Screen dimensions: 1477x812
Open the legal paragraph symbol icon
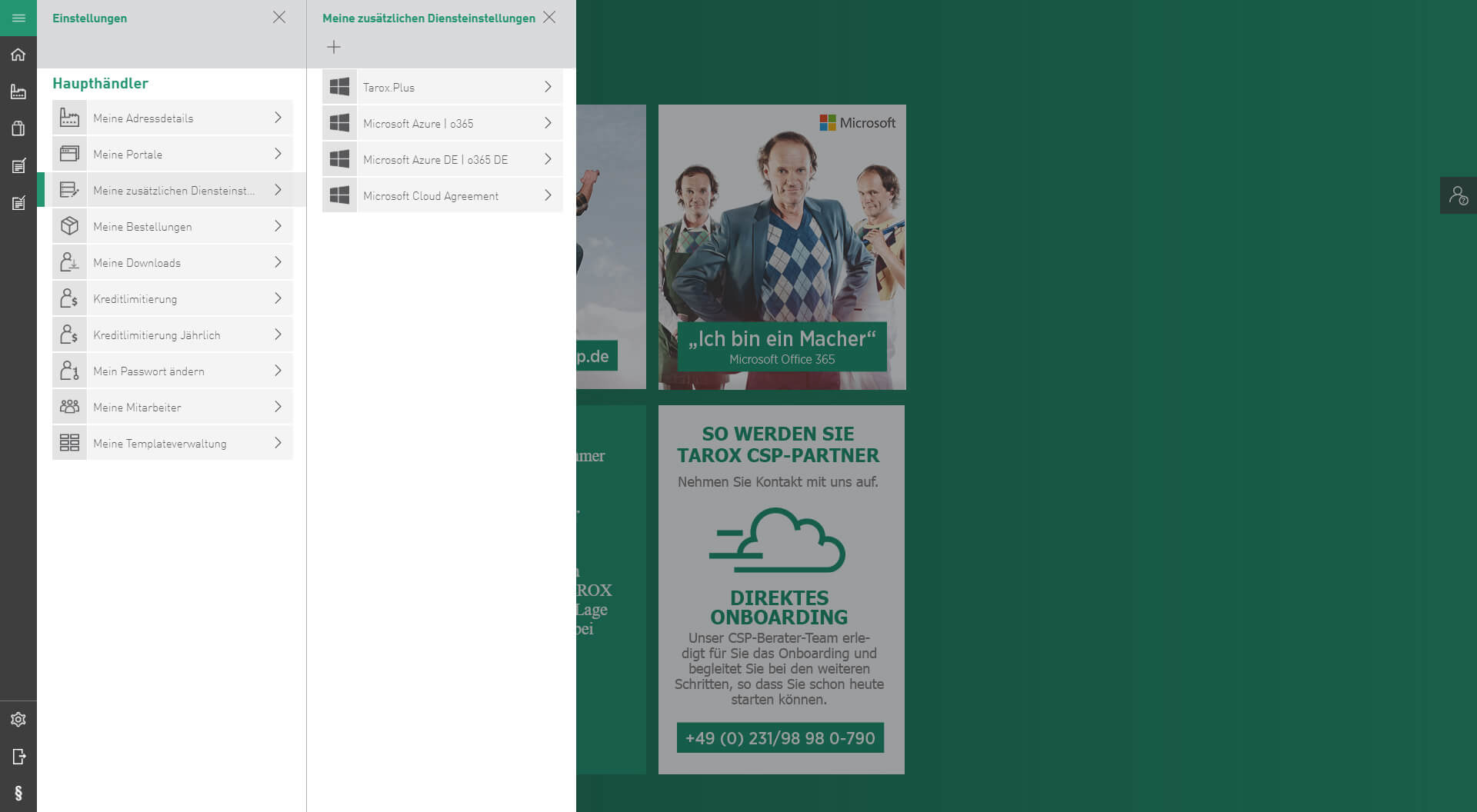click(18, 793)
